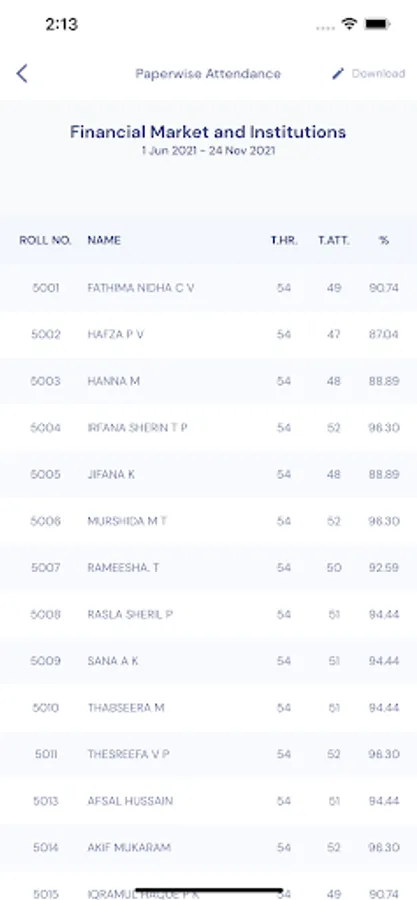Select MURSHIDA M T row
The height and width of the screenshot is (900, 417).
[x=208, y=521]
